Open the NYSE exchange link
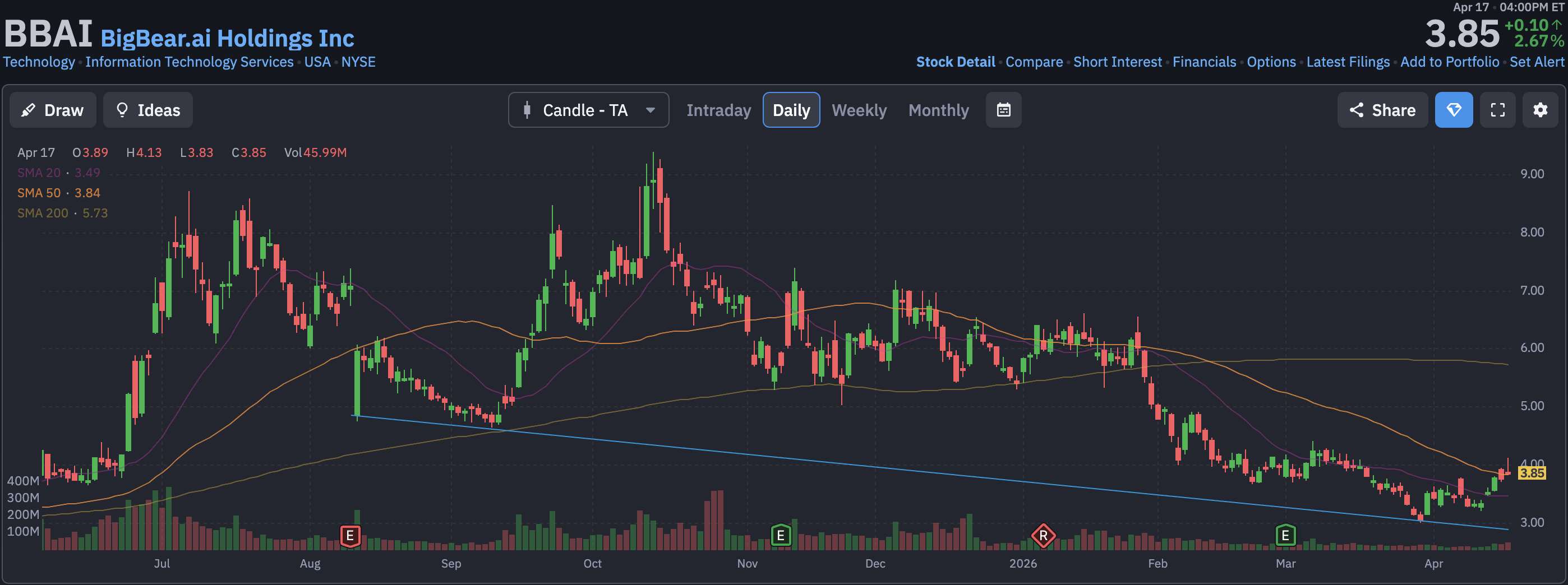Image resolution: width=1568 pixels, height=585 pixels. tap(358, 62)
